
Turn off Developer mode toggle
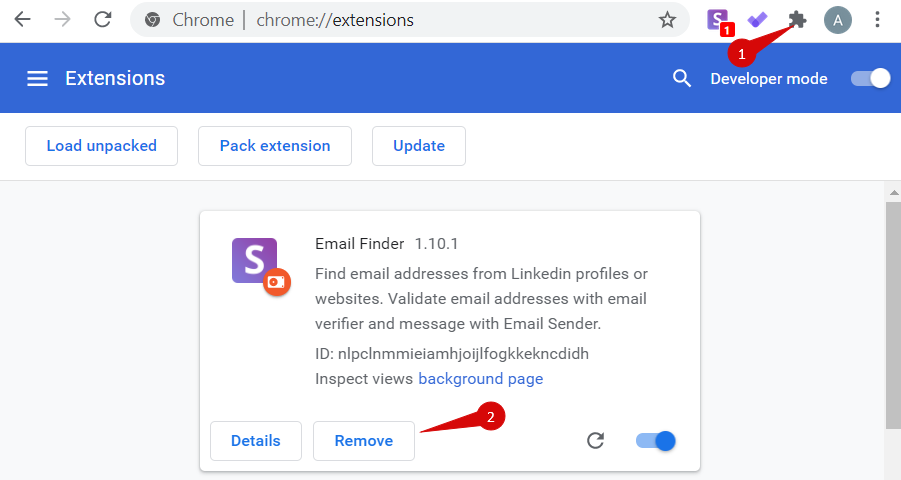871,78
